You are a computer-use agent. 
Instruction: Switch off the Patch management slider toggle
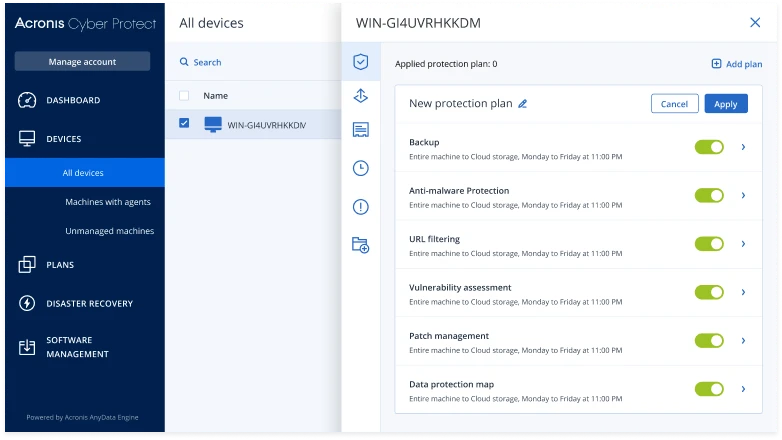click(x=709, y=341)
